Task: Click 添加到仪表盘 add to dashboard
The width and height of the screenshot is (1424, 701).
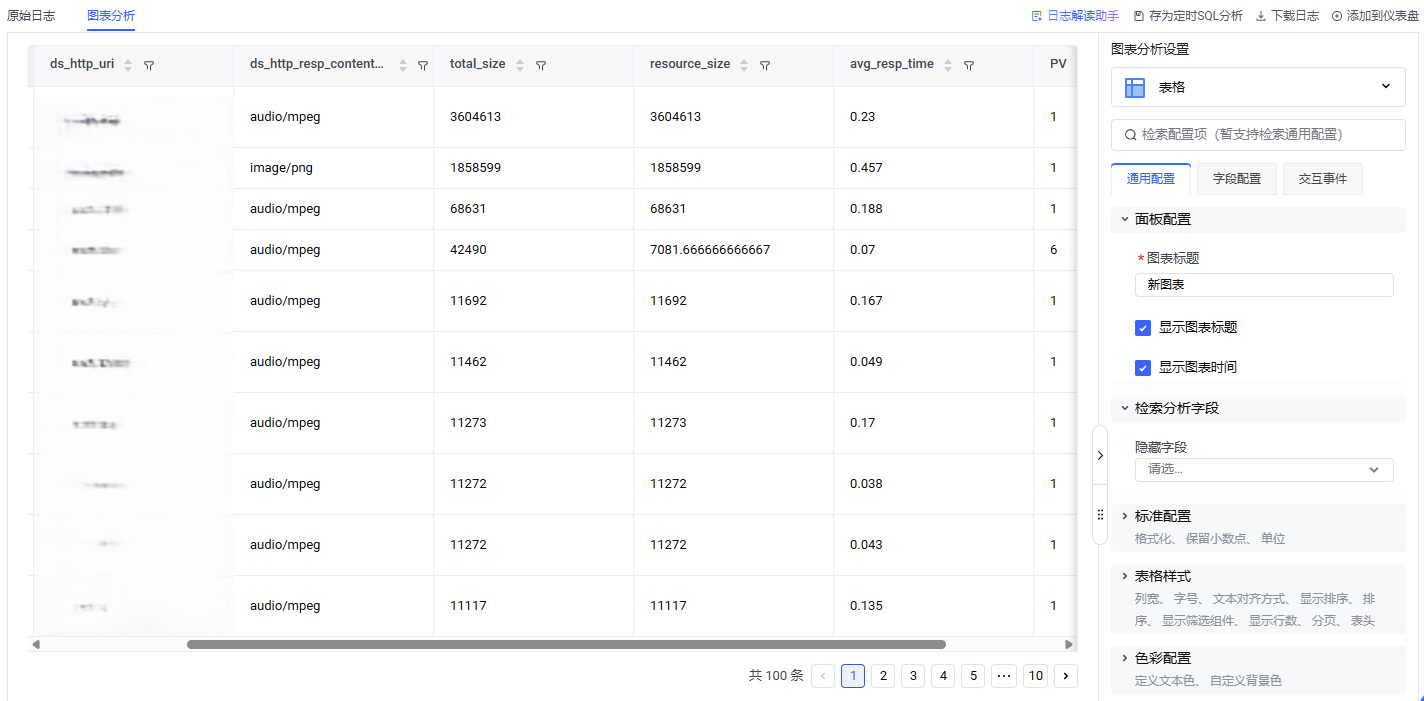Action: point(1376,16)
